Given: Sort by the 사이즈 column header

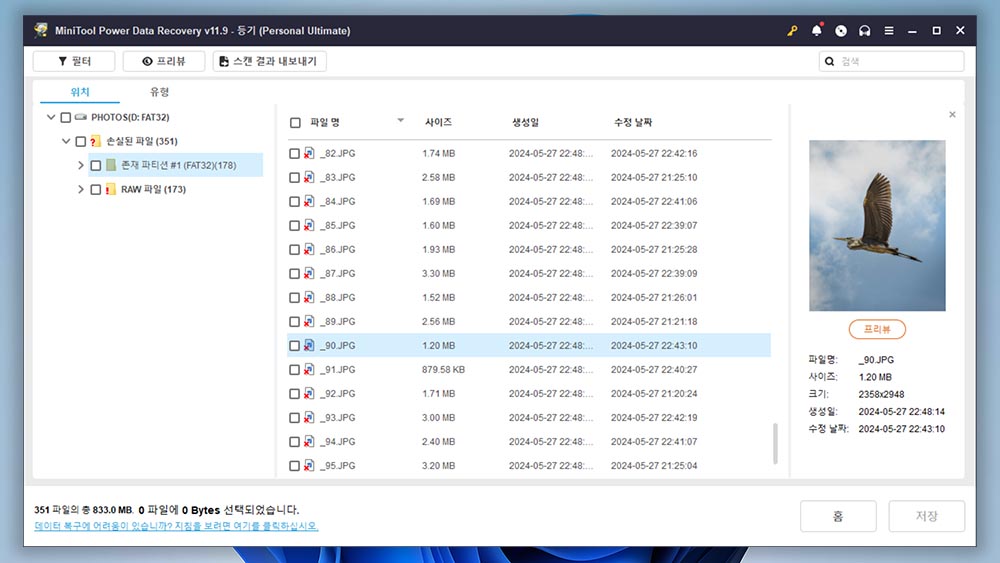Looking at the screenshot, I should (x=438, y=122).
